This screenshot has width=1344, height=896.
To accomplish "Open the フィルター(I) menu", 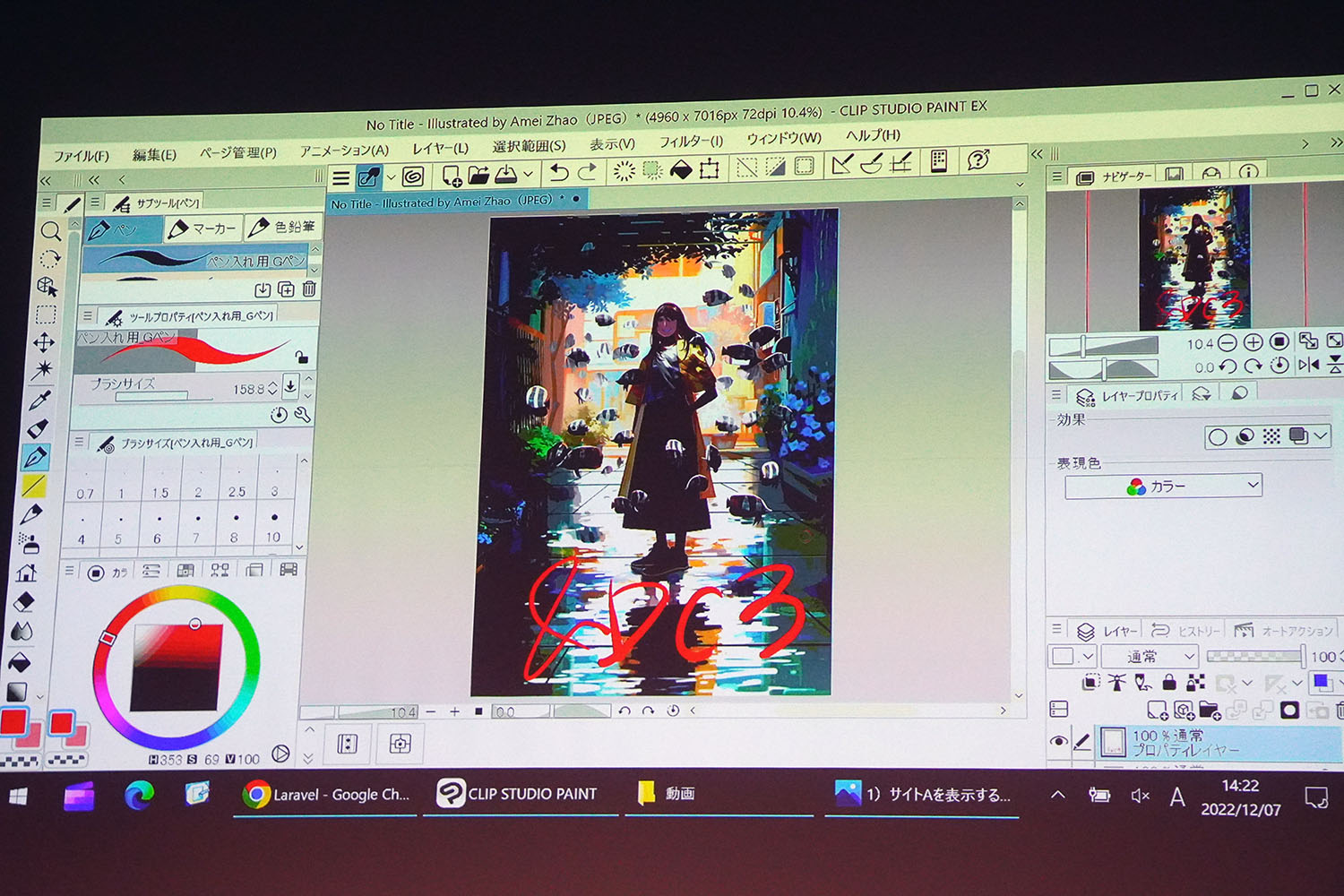I will click(691, 142).
